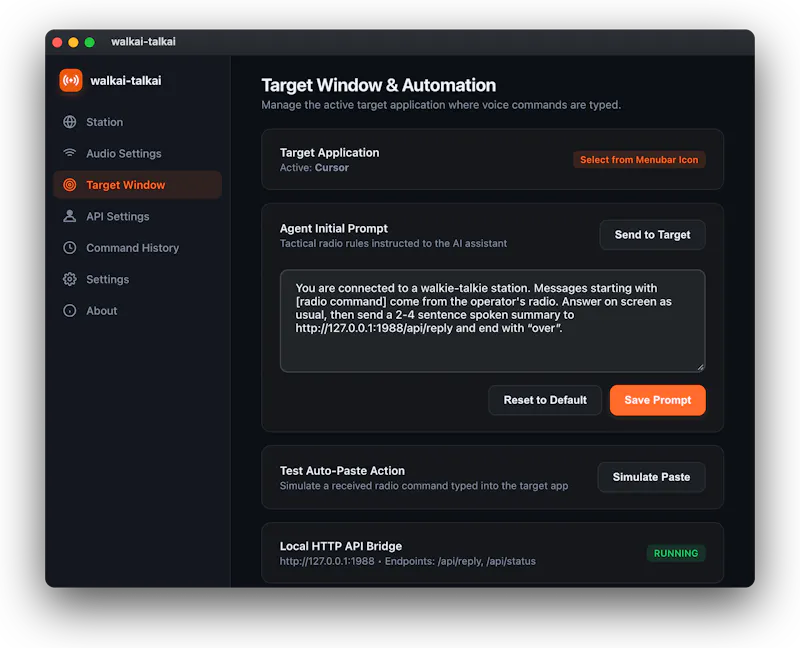Reset the prompt with Reset to Default
The height and width of the screenshot is (648, 800).
[x=545, y=400]
